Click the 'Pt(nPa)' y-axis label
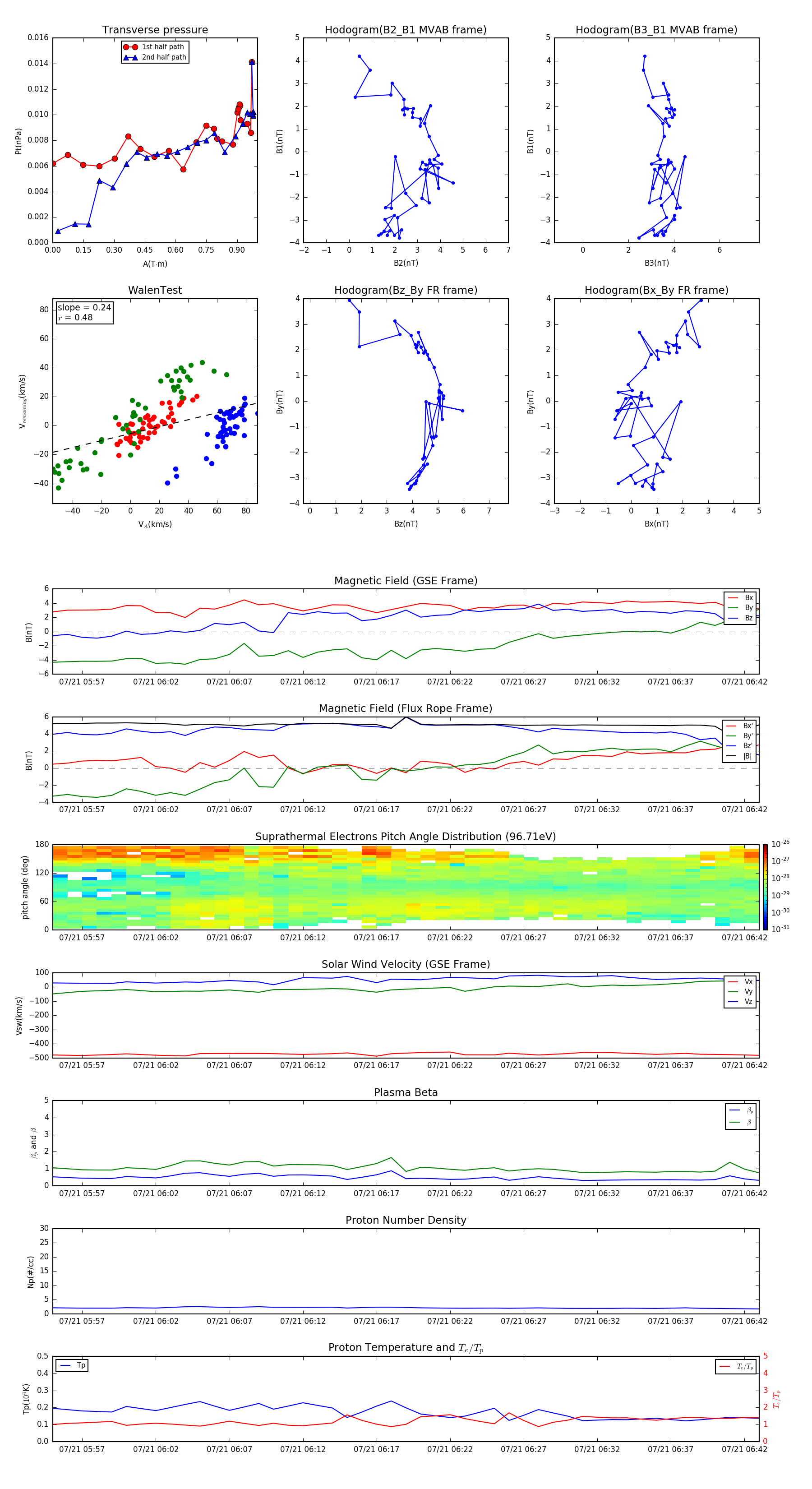This screenshot has width=812, height=1489. click(18, 140)
